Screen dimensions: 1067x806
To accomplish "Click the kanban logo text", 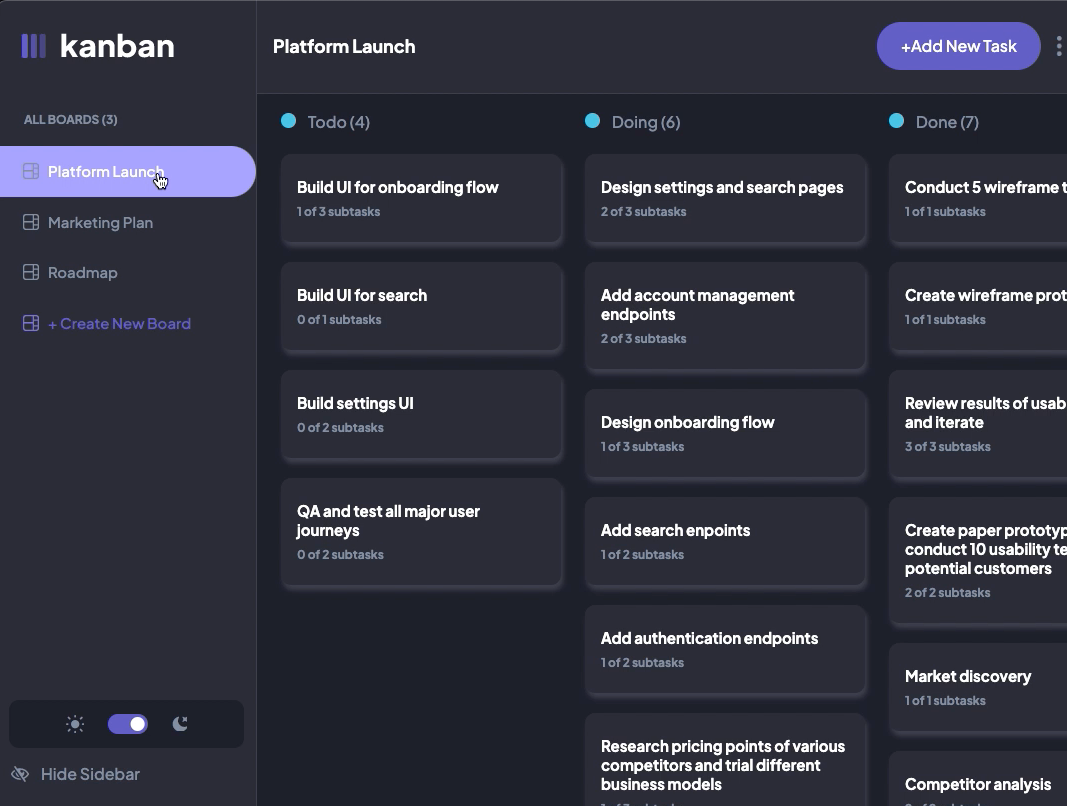I will (117, 46).
